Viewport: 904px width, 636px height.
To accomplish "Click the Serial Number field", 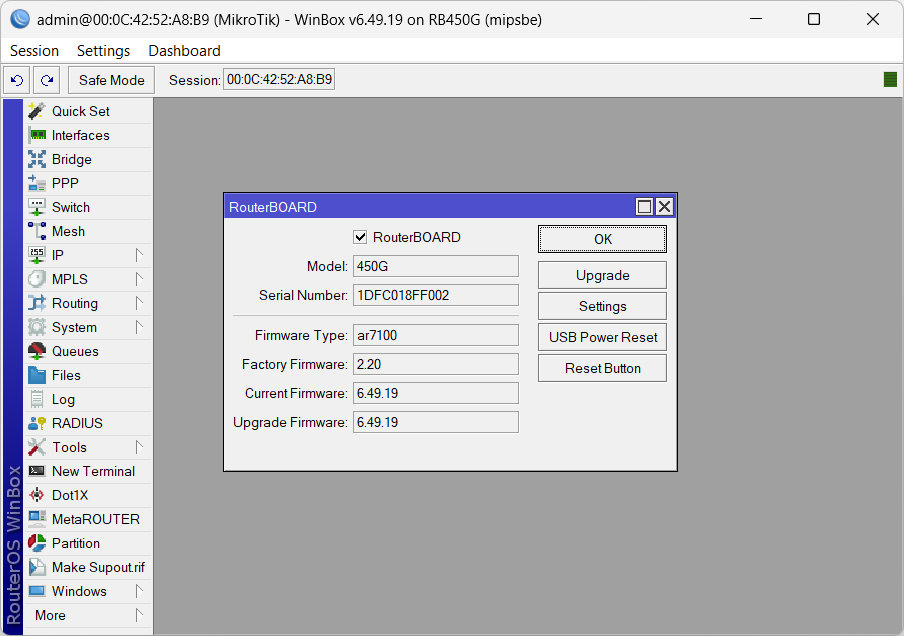I will [436, 295].
